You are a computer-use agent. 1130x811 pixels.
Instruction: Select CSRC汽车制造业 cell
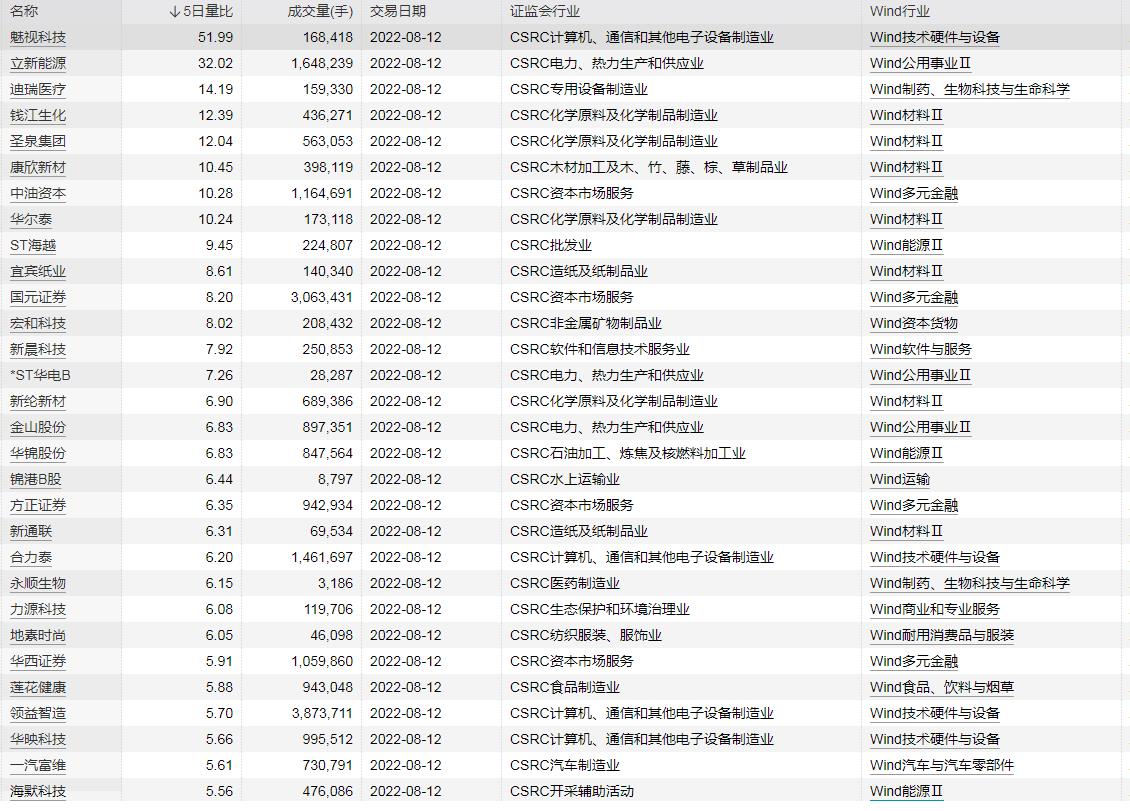[565, 765]
